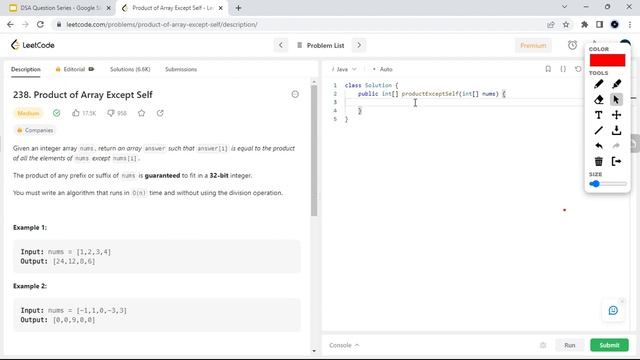The height and width of the screenshot is (360, 640).
Task: Click the editor bookmark icon
Action: pyautogui.click(x=548, y=69)
